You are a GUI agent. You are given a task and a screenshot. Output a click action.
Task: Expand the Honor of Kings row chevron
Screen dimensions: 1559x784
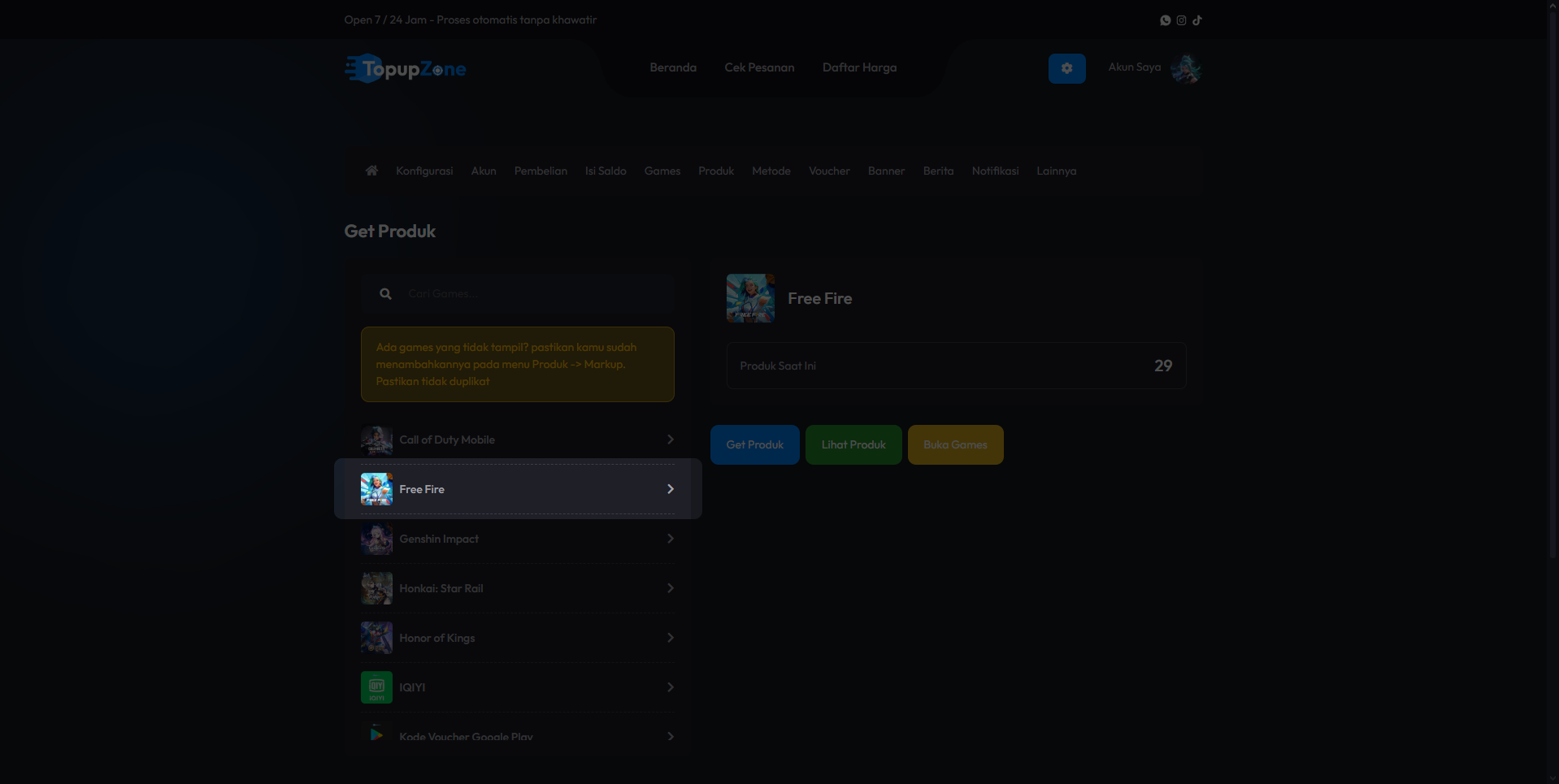tap(671, 638)
